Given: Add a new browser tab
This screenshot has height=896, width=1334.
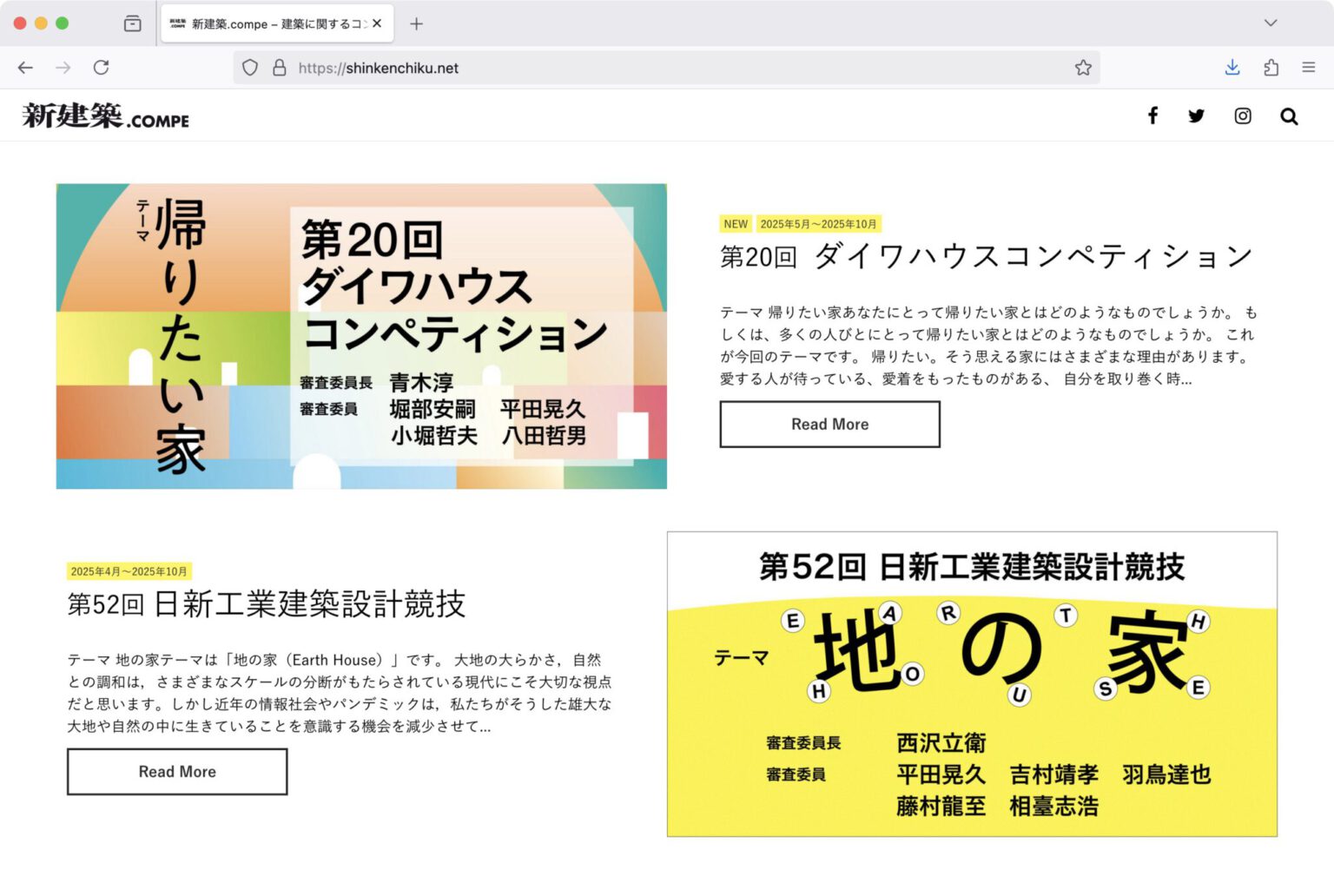Looking at the screenshot, I should tap(417, 23).
